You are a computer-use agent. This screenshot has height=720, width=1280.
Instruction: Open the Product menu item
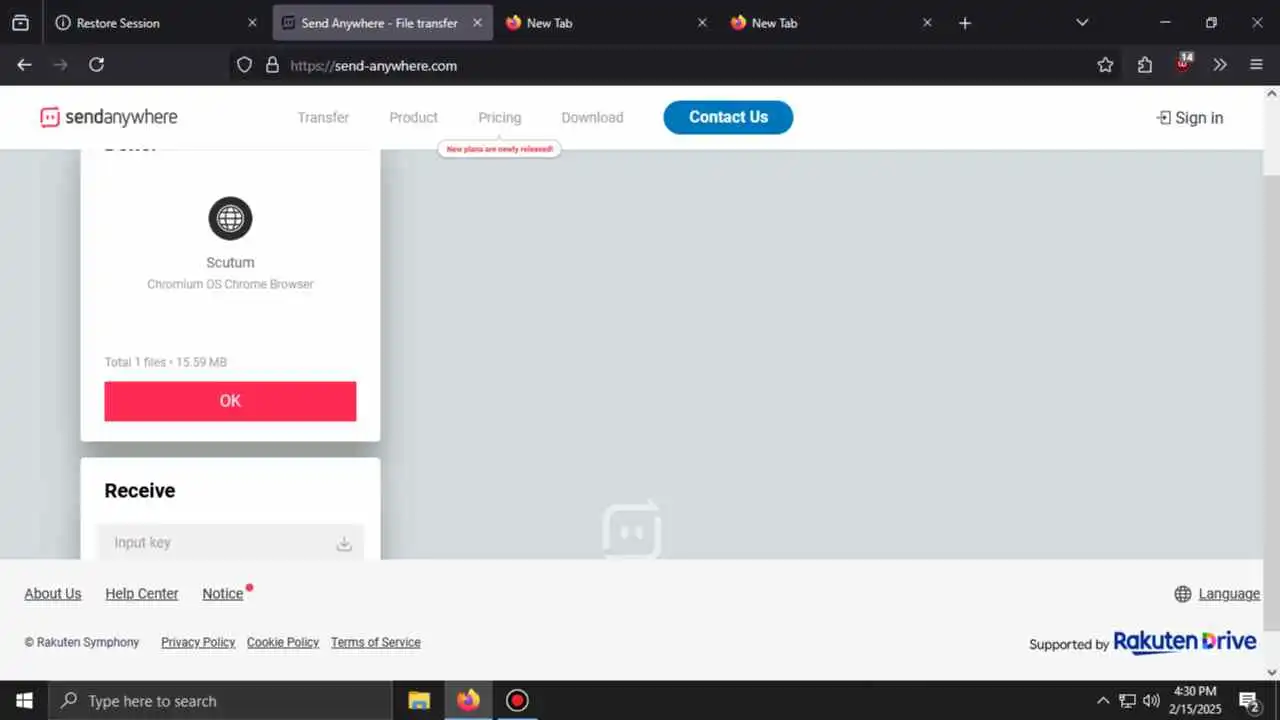coord(414,117)
